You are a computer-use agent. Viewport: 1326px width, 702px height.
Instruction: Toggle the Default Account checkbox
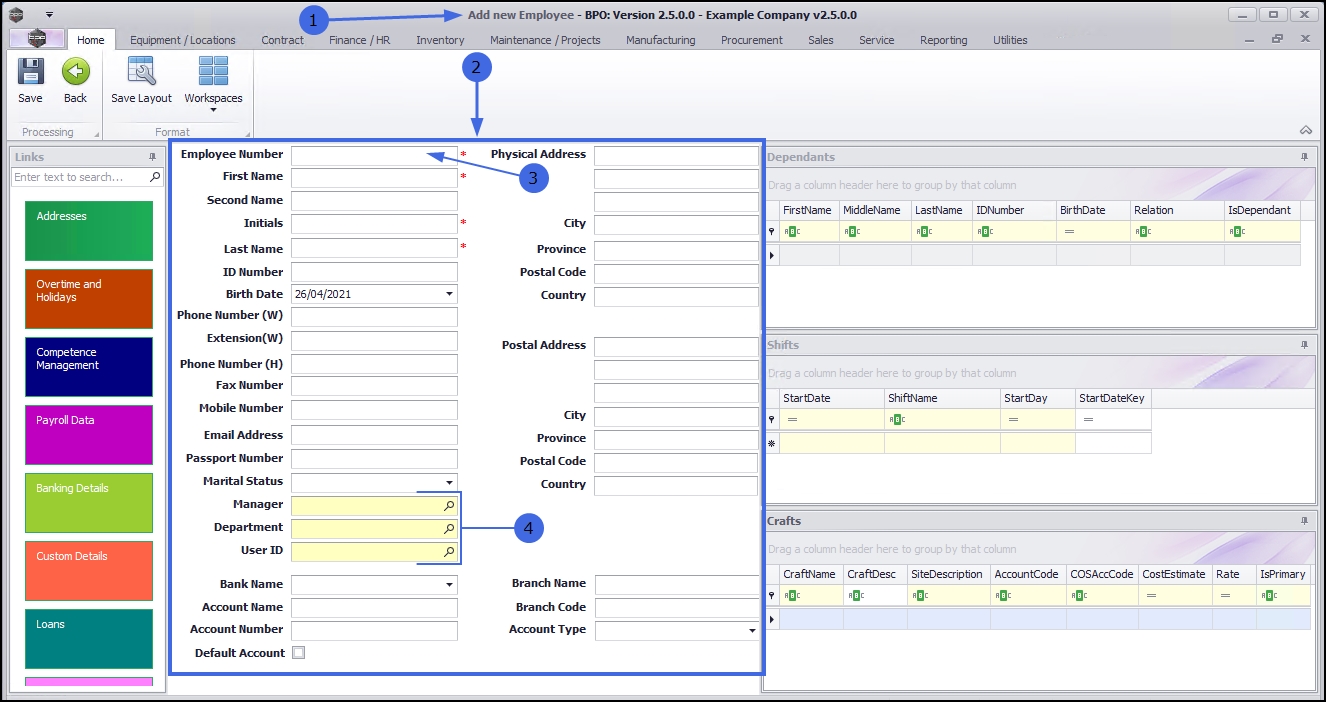click(x=298, y=653)
